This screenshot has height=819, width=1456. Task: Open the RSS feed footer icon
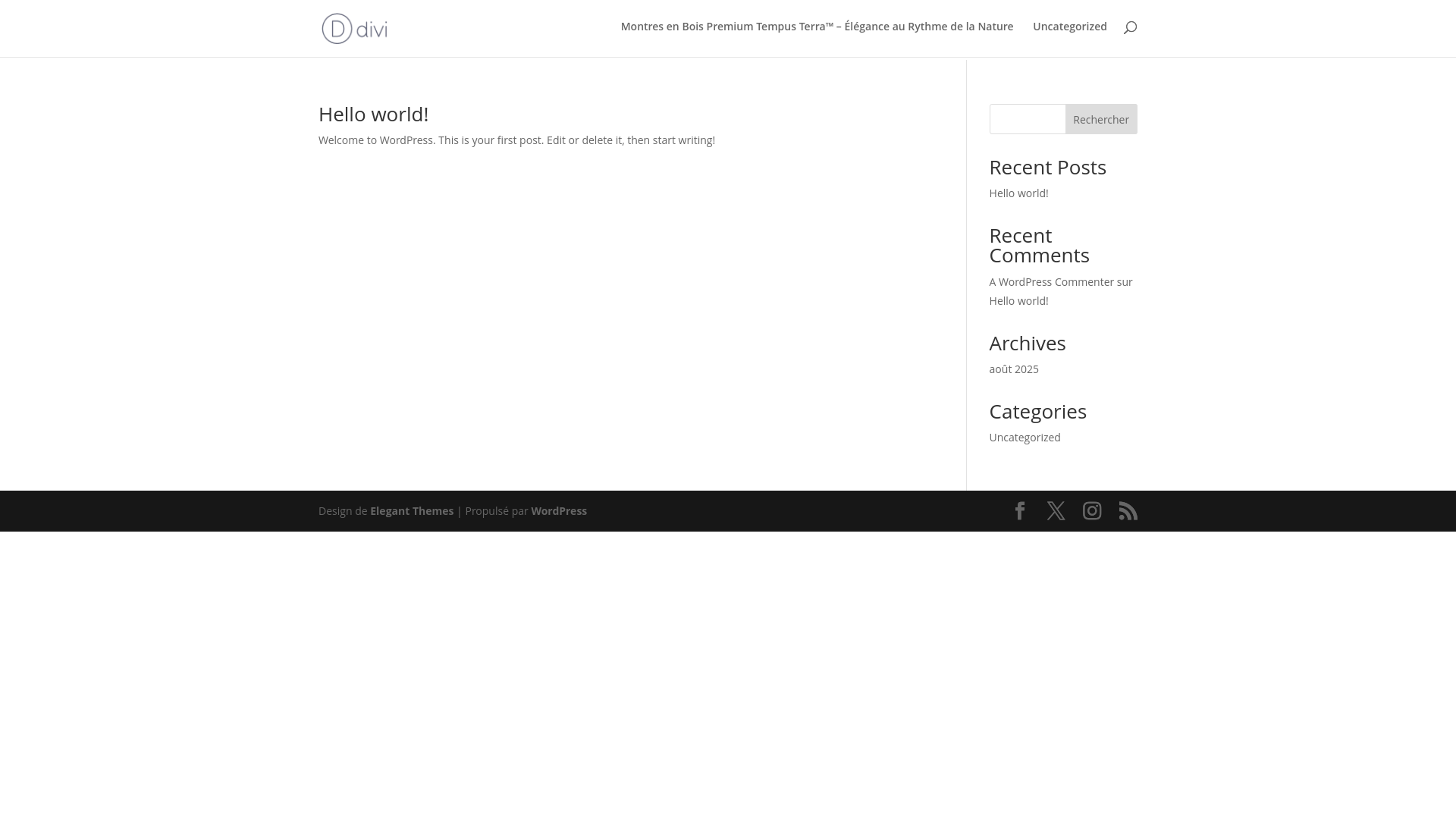click(1128, 511)
